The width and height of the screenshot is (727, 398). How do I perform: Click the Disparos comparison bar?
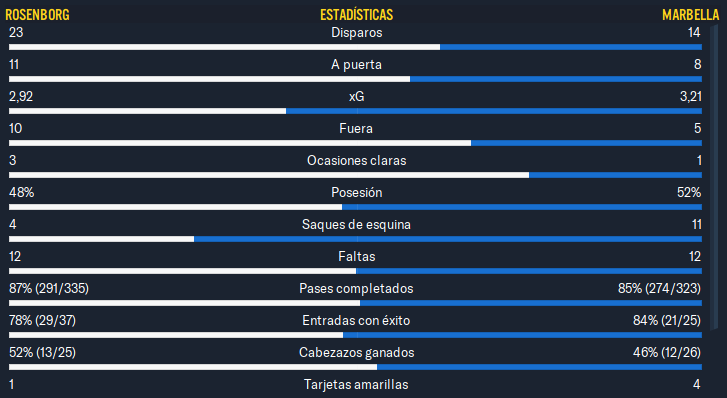click(x=355, y=47)
